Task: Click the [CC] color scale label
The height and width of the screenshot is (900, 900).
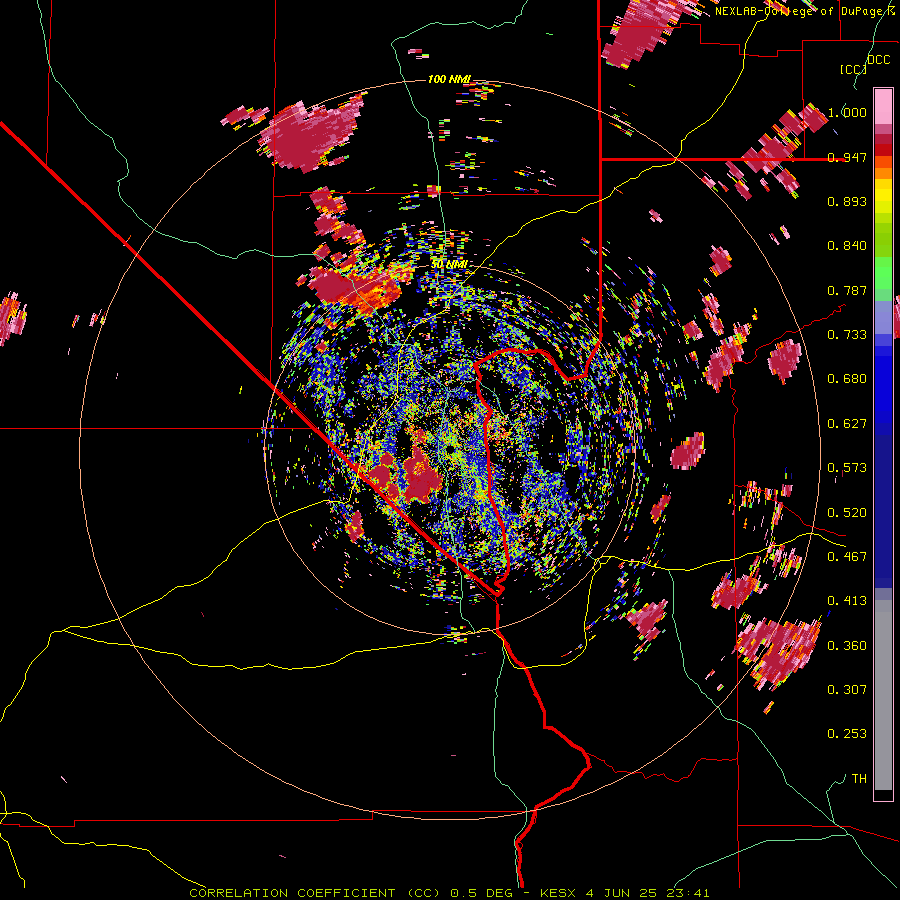Action: (853, 69)
